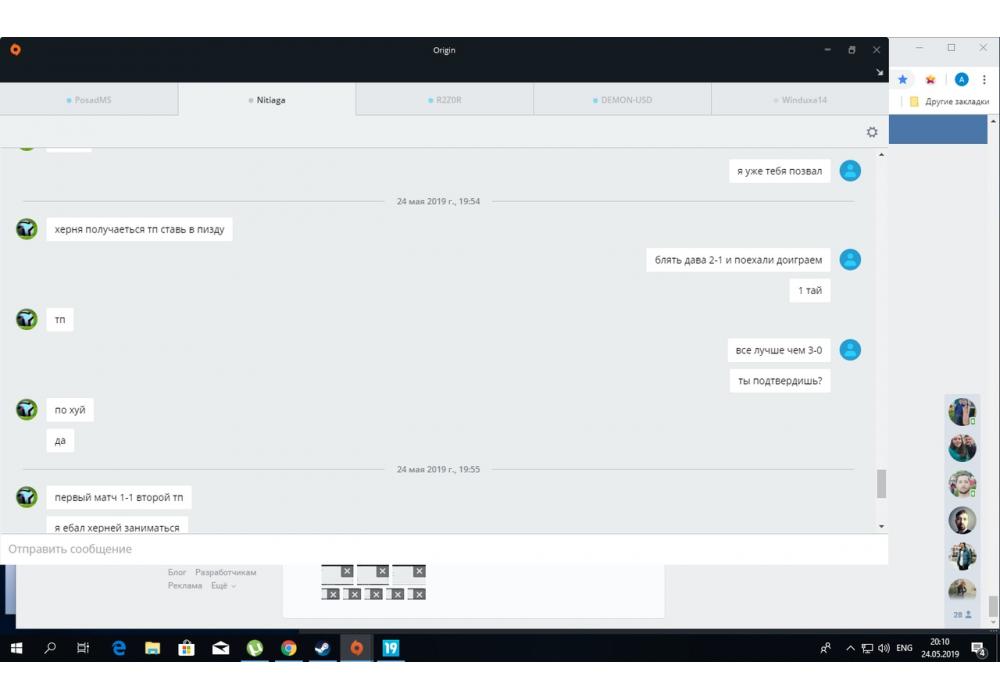This screenshot has width=1000, height=700.
Task: Switch to Origin taskbar icon
Action: (x=357, y=648)
